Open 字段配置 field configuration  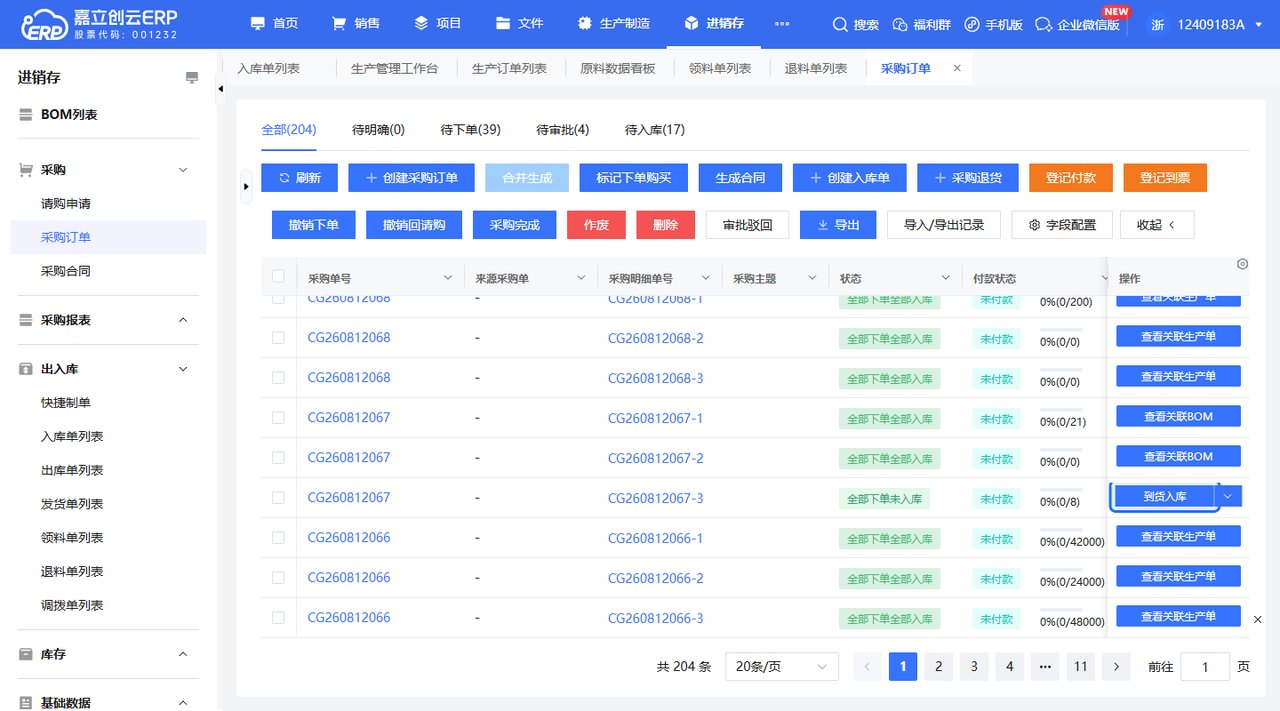[1062, 225]
